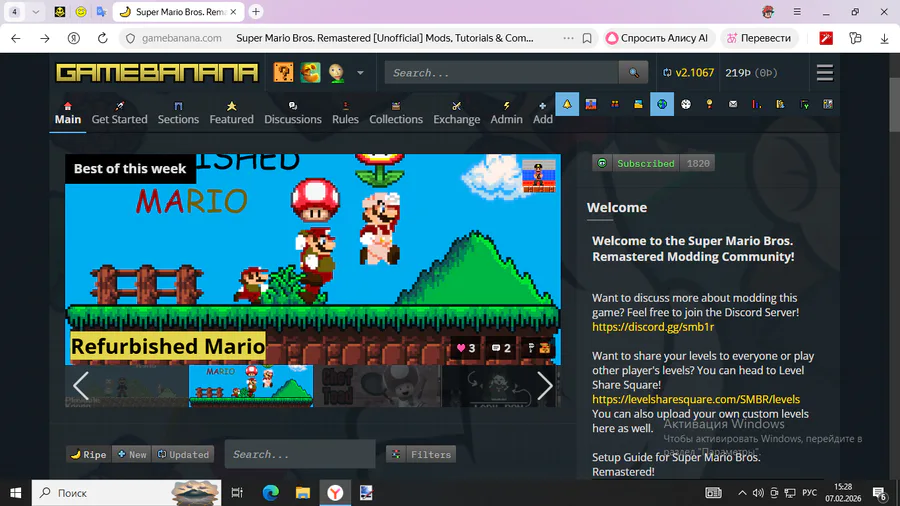Screen dimensions: 900x506
Task: Expand the Filters button
Action: [x=421, y=454]
